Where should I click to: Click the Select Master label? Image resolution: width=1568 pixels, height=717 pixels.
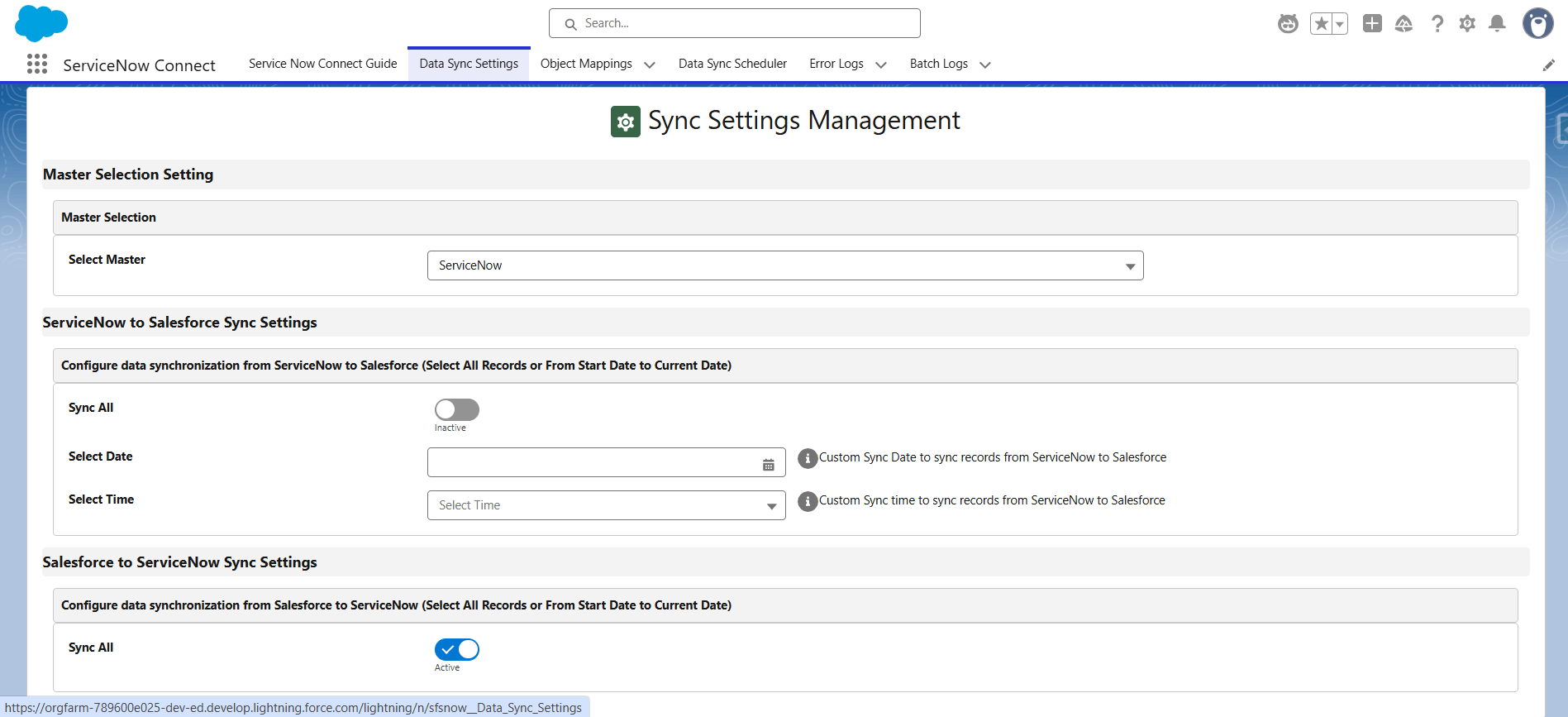[x=107, y=260]
